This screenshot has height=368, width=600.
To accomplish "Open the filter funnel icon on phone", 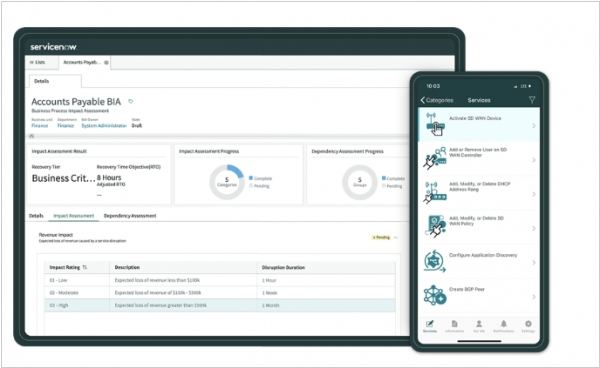I will tap(532, 100).
